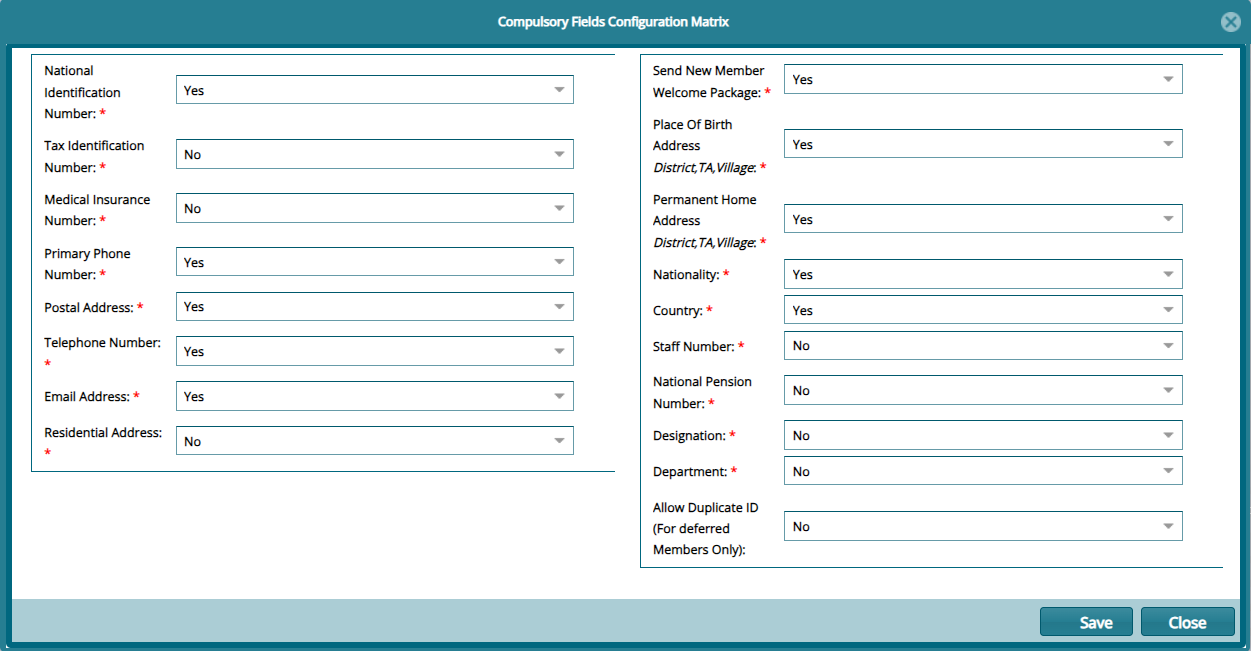This screenshot has width=1251, height=651.
Task: Expand the Place Of Birth Address options
Action: point(1166,143)
